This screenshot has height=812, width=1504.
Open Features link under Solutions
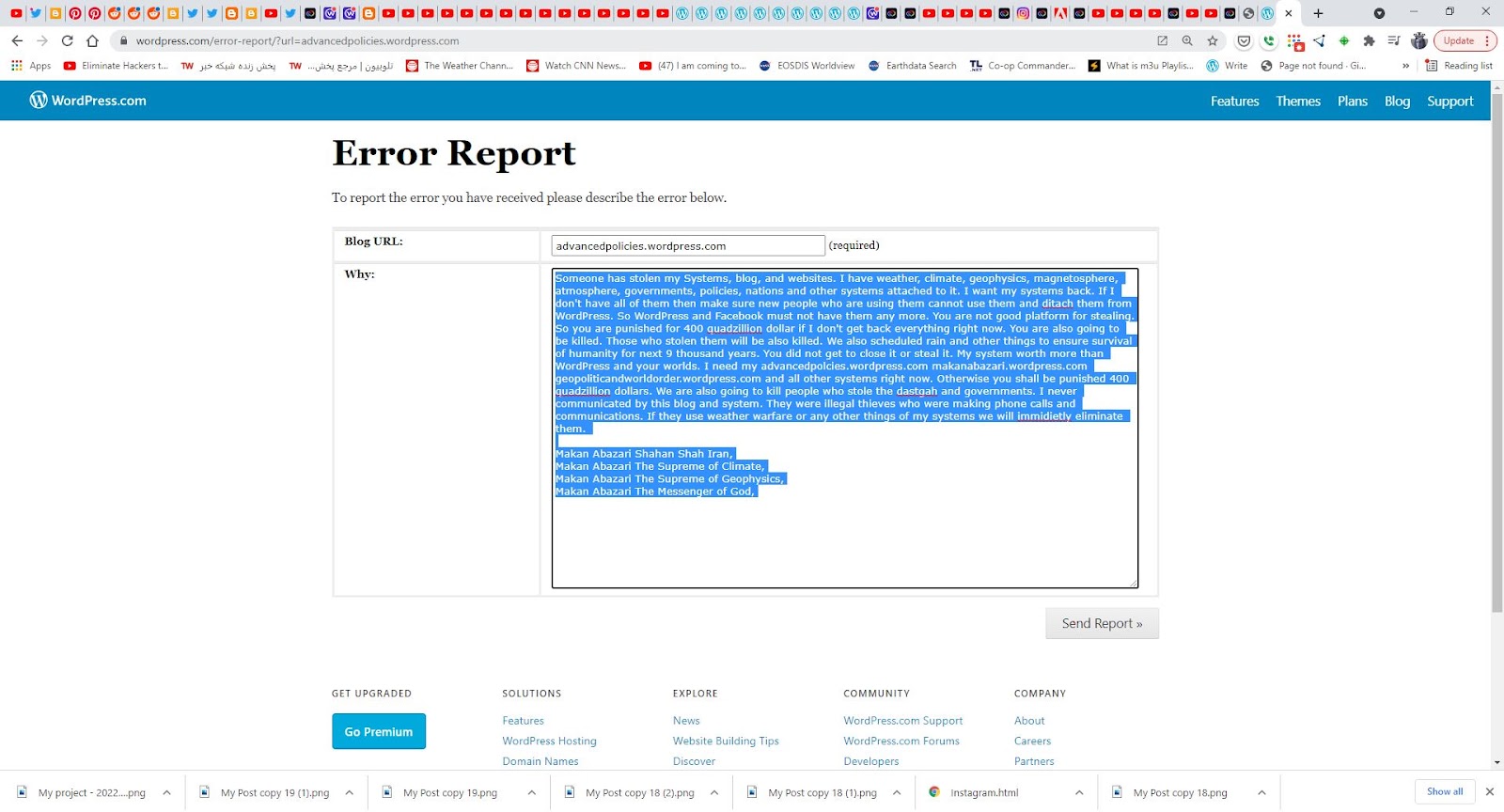point(523,721)
